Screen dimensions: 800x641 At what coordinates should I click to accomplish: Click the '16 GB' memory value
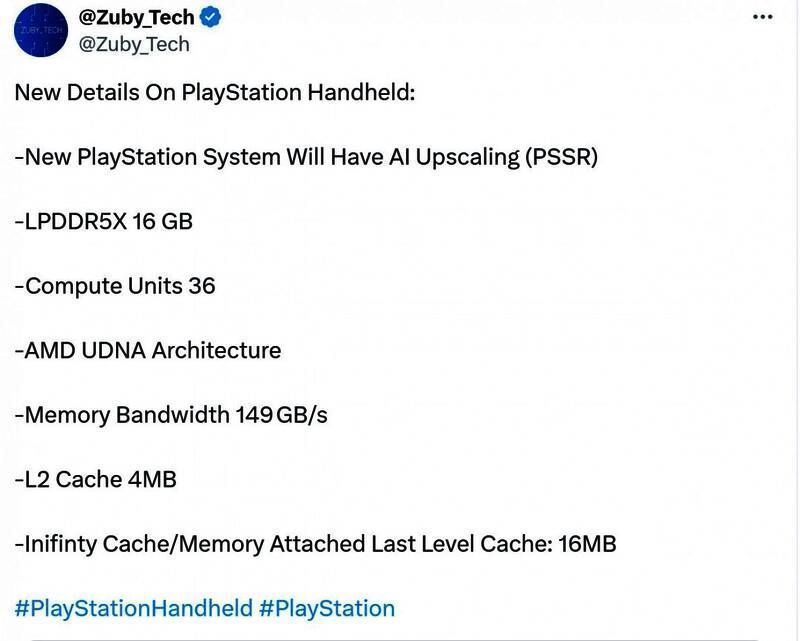[163, 221]
